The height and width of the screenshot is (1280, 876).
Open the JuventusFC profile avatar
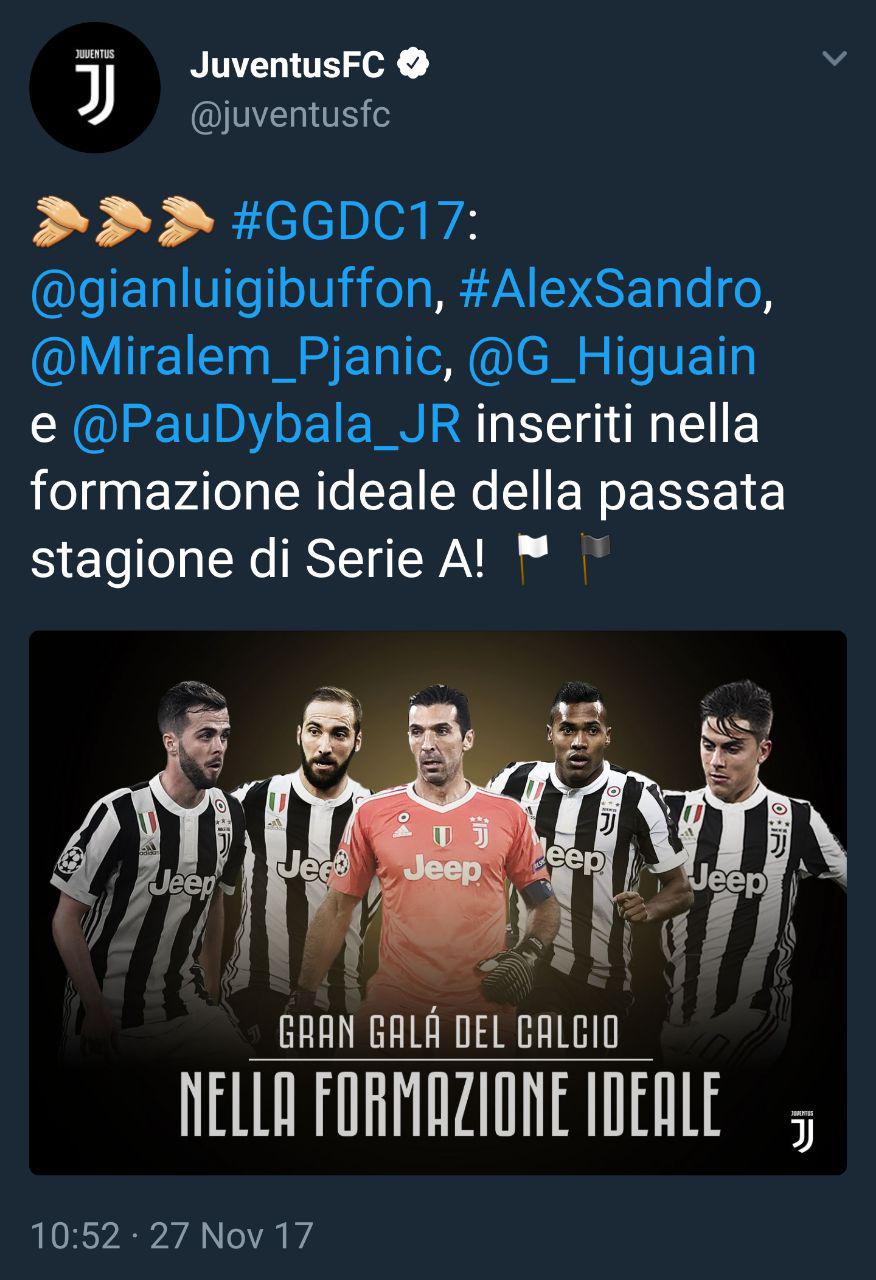[x=95, y=87]
